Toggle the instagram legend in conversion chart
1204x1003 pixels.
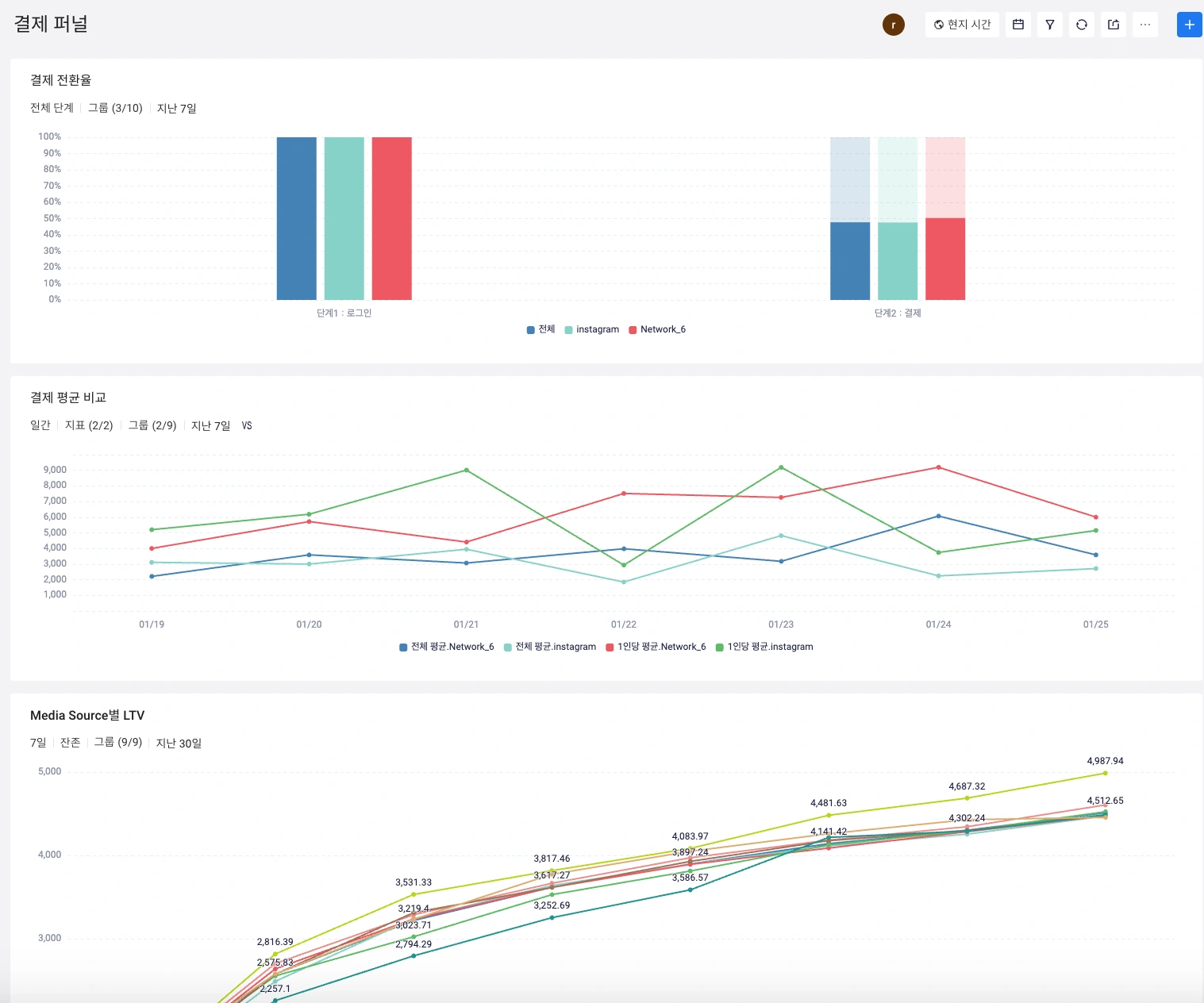592,329
